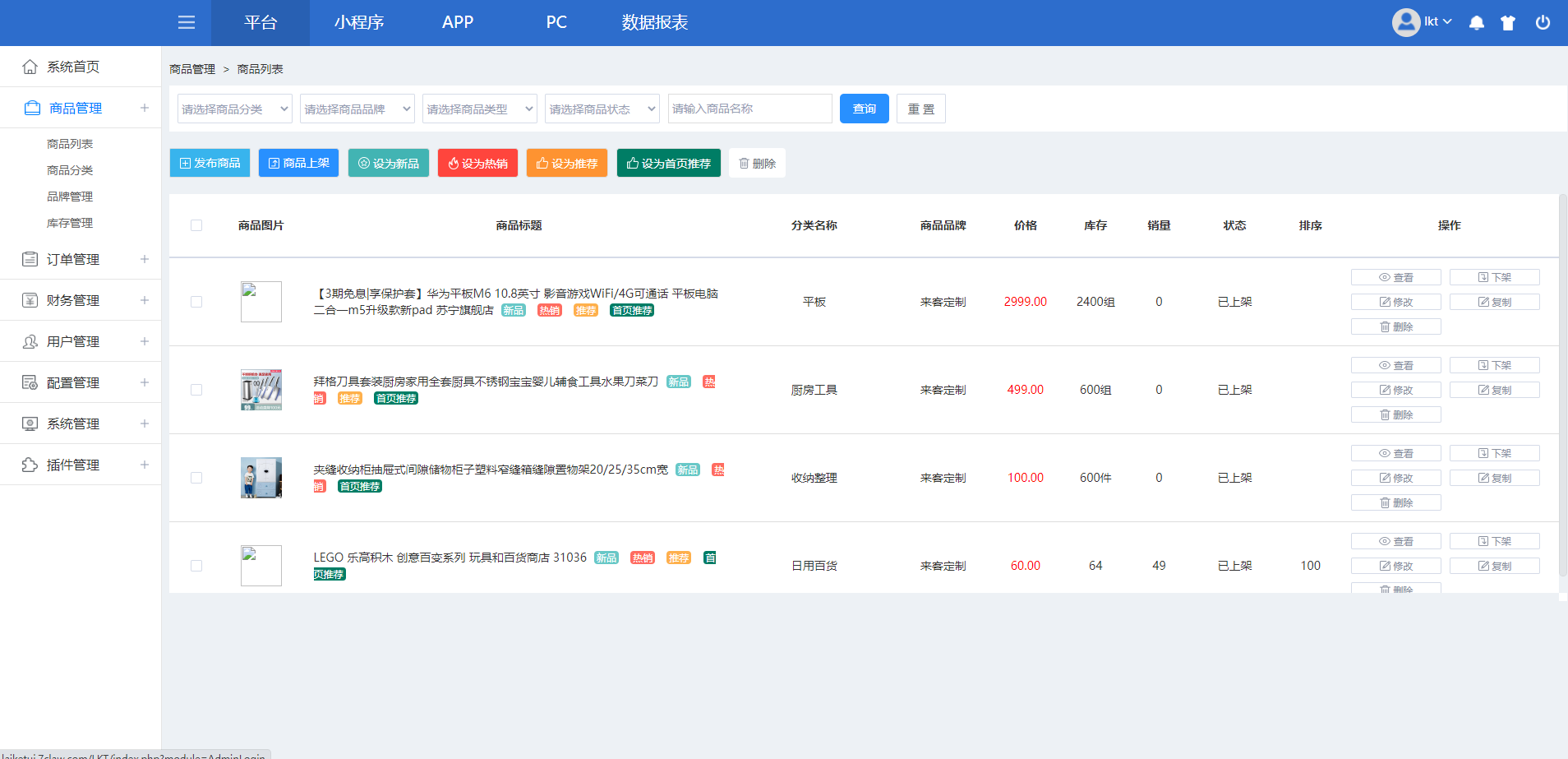This screenshot has height=759, width=1568.
Task: Open the notification bell icon
Action: point(1476,22)
